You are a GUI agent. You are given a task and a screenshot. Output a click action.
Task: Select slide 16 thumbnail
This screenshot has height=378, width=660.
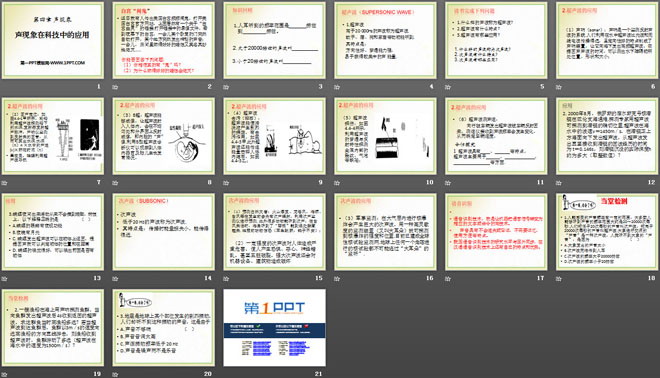tap(385, 232)
